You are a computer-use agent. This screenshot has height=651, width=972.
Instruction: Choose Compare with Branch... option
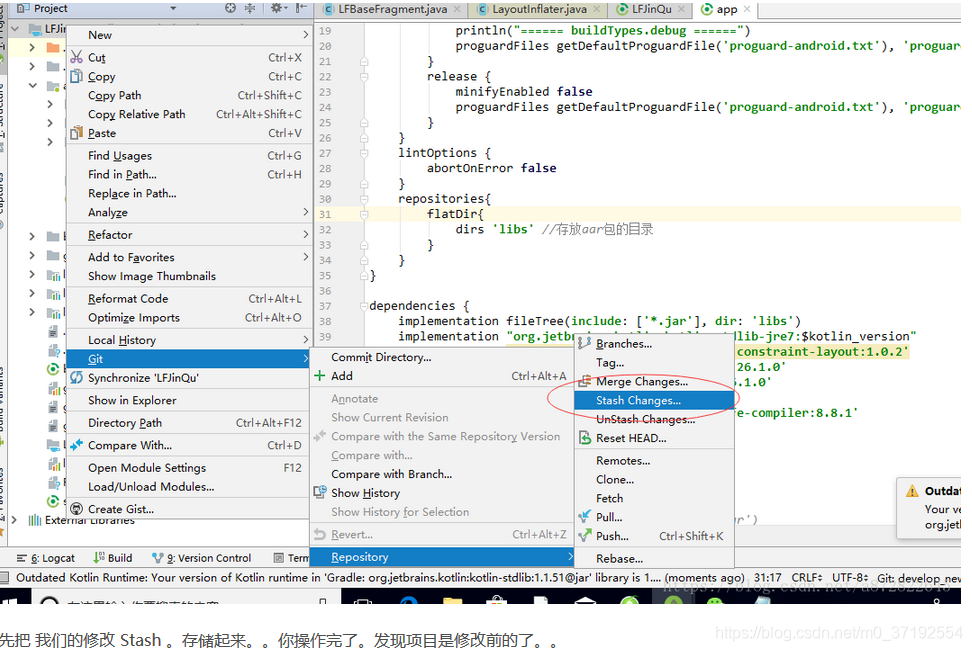point(441,474)
